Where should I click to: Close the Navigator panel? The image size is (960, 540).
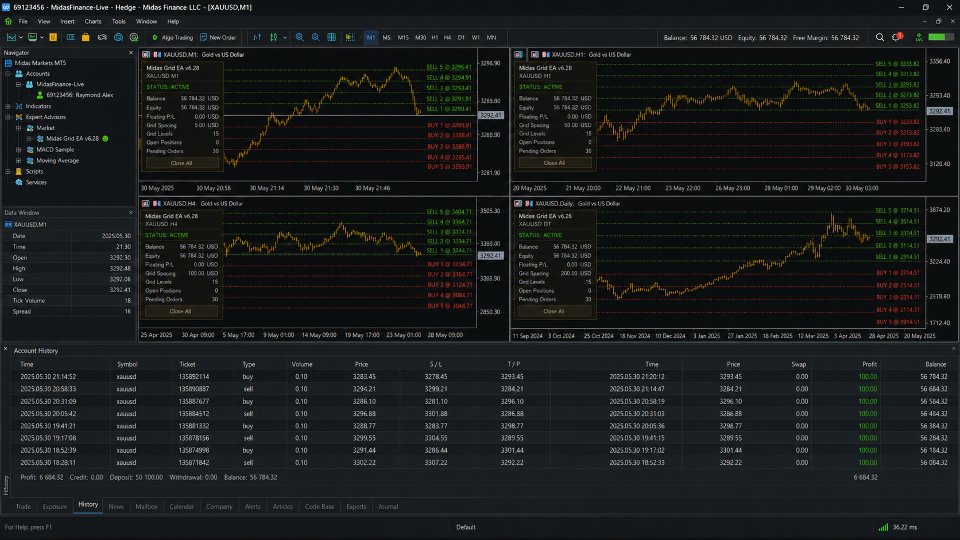tap(130, 53)
